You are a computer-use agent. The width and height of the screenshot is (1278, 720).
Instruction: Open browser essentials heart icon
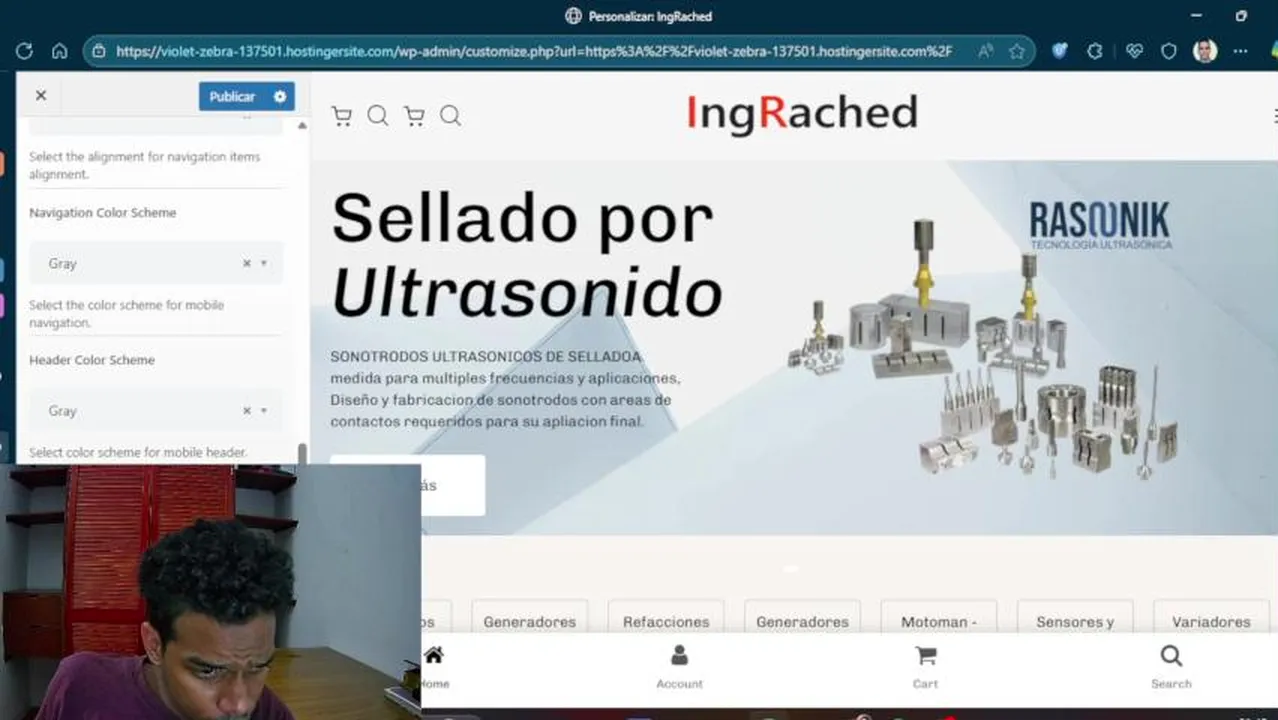click(1133, 51)
